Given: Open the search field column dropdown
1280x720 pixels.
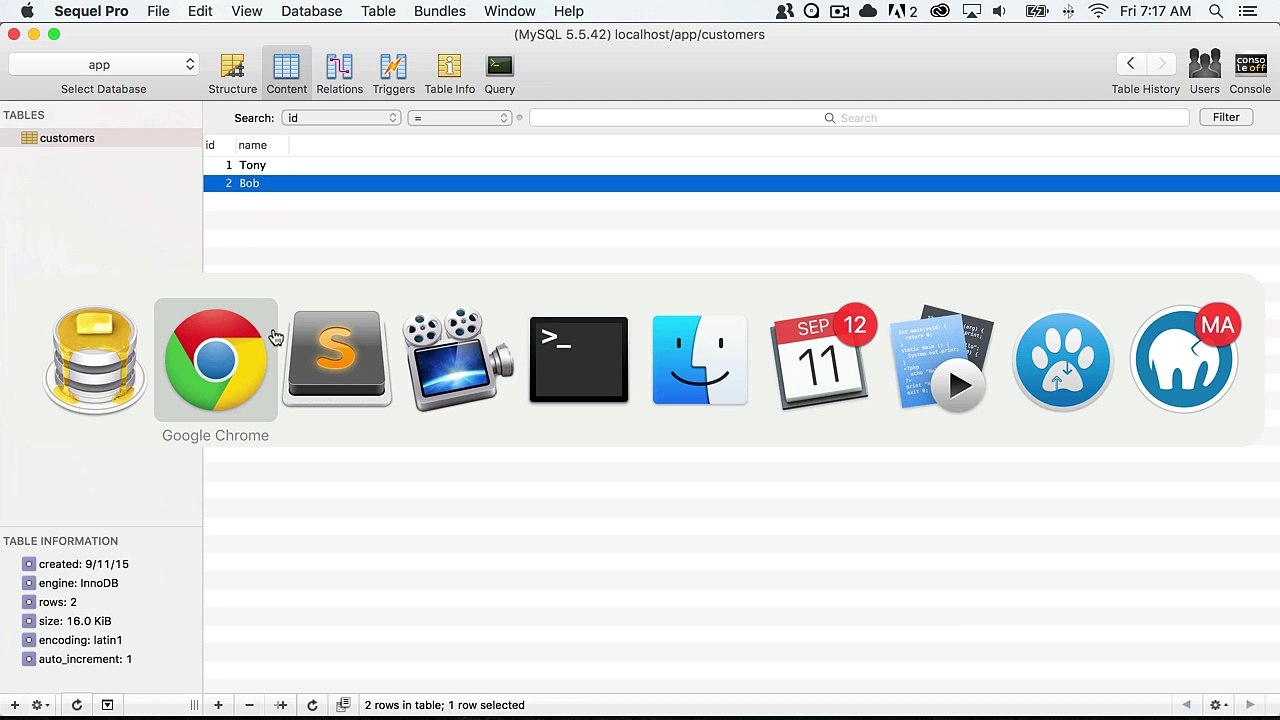Looking at the screenshot, I should (342, 118).
